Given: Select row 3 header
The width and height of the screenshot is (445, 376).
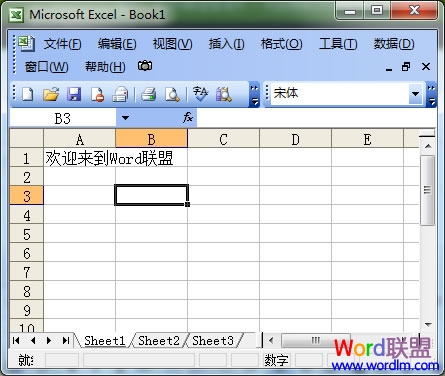Looking at the screenshot, I should 27,196.
